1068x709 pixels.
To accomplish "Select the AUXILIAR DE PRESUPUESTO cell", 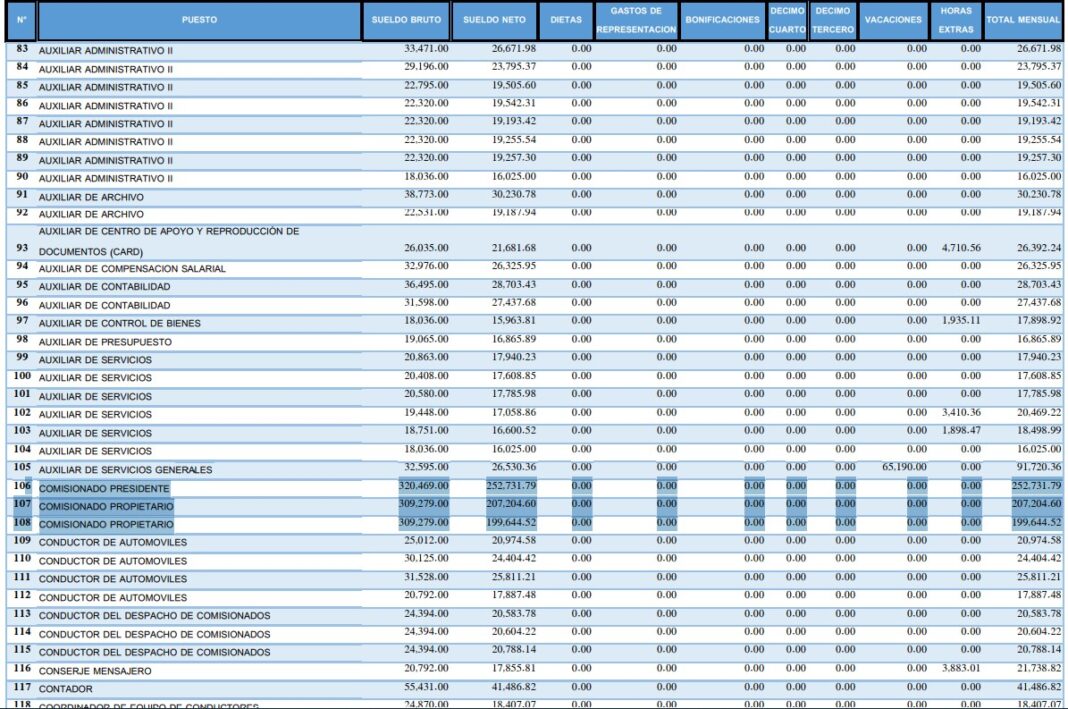I will (x=105, y=342).
